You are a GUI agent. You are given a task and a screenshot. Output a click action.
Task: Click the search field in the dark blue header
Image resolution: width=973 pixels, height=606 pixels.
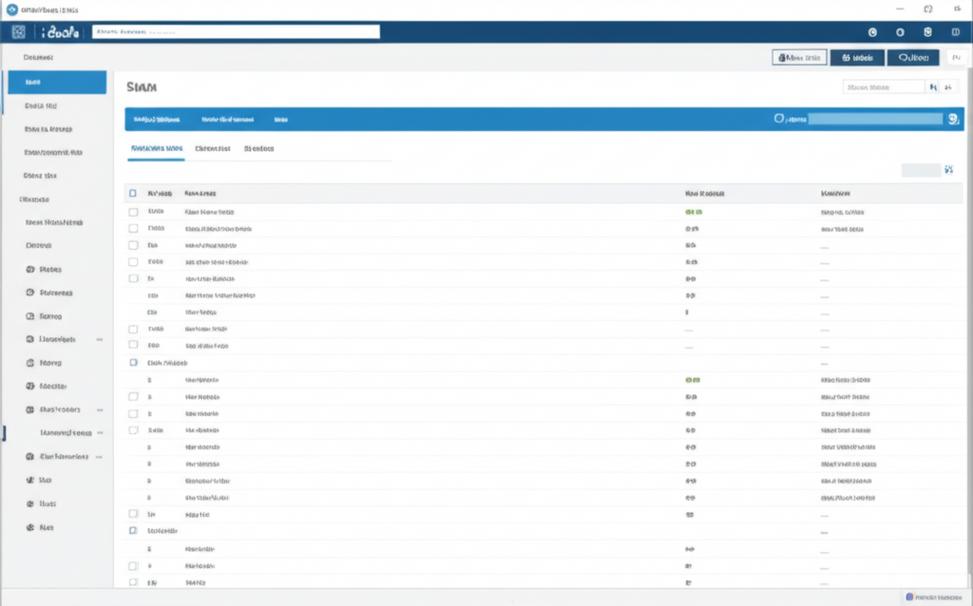[x=236, y=32]
